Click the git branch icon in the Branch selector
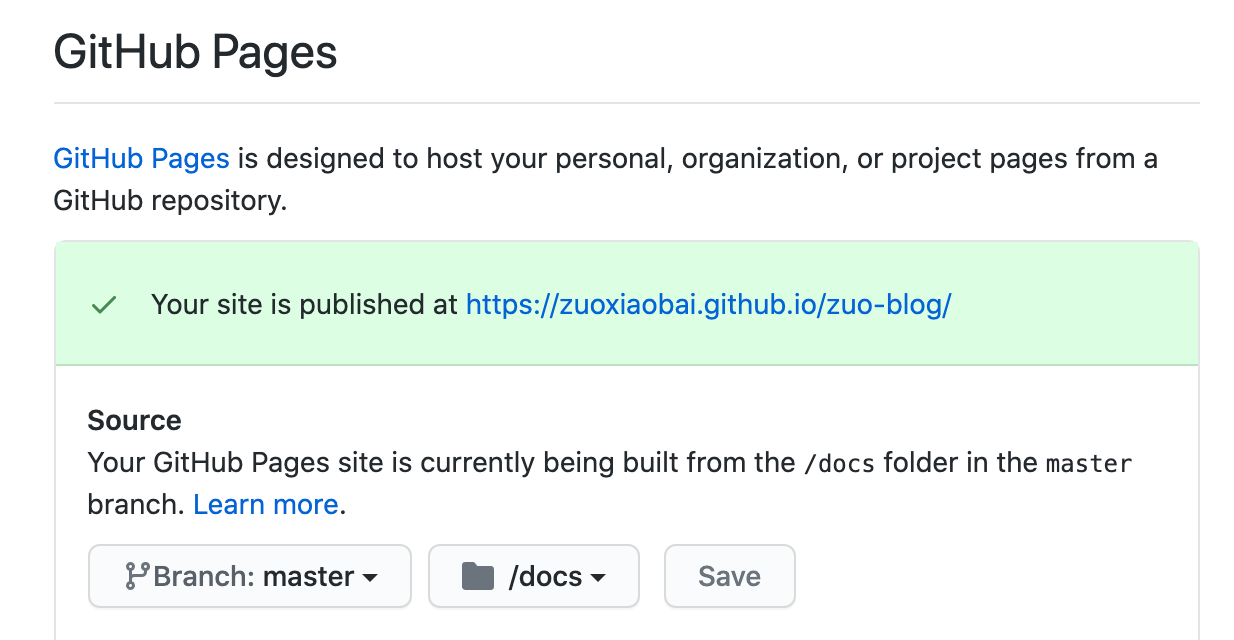 tap(140, 576)
